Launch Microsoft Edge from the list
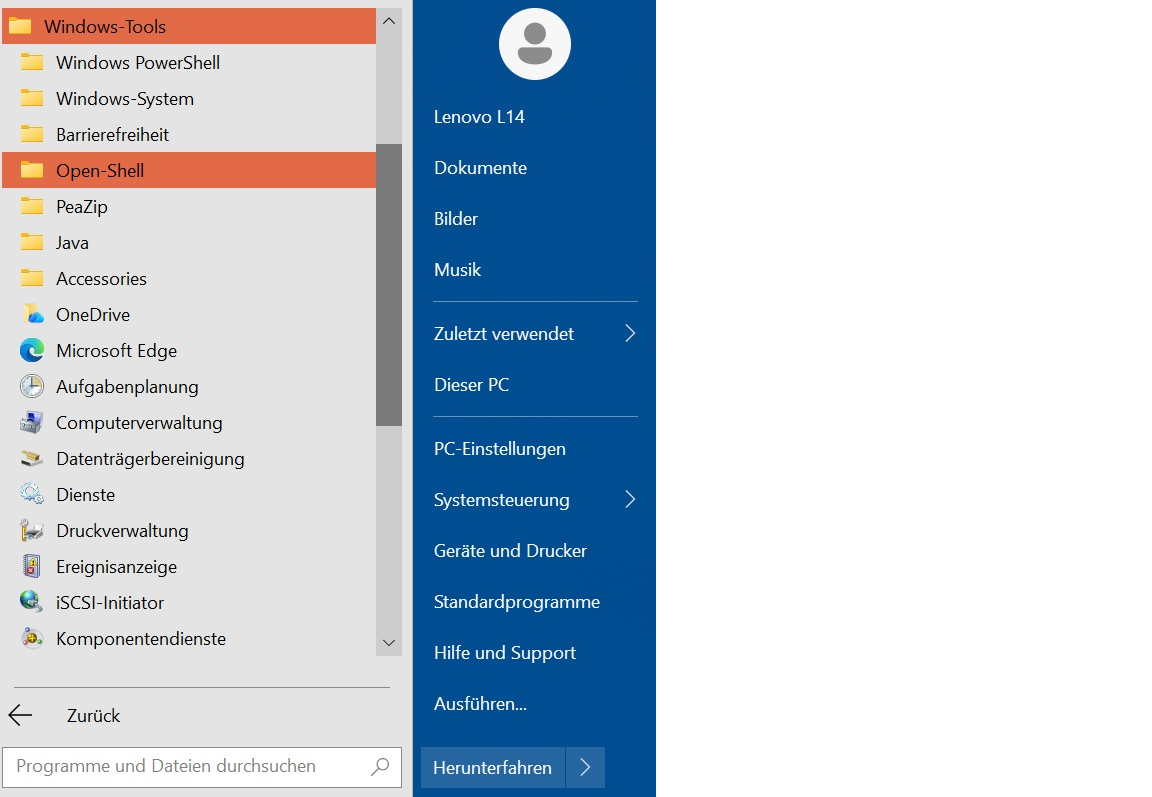Image resolution: width=1152 pixels, height=797 pixels. (x=189, y=350)
